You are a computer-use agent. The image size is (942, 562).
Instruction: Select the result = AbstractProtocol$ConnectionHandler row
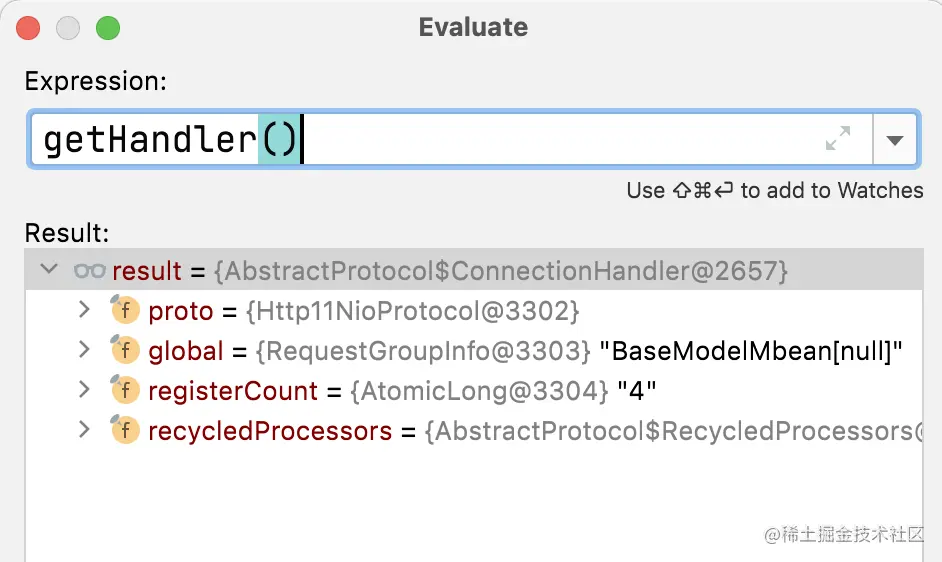(x=474, y=270)
